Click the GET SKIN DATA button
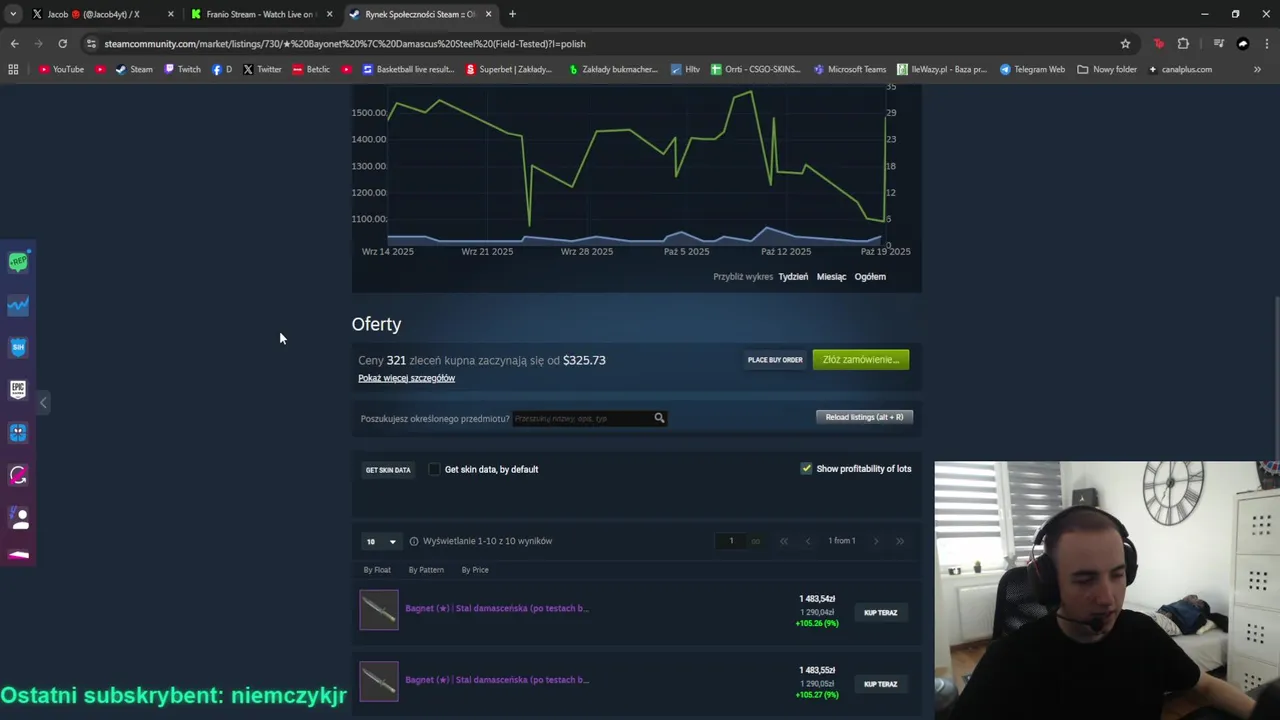The width and height of the screenshot is (1280, 720). point(388,470)
